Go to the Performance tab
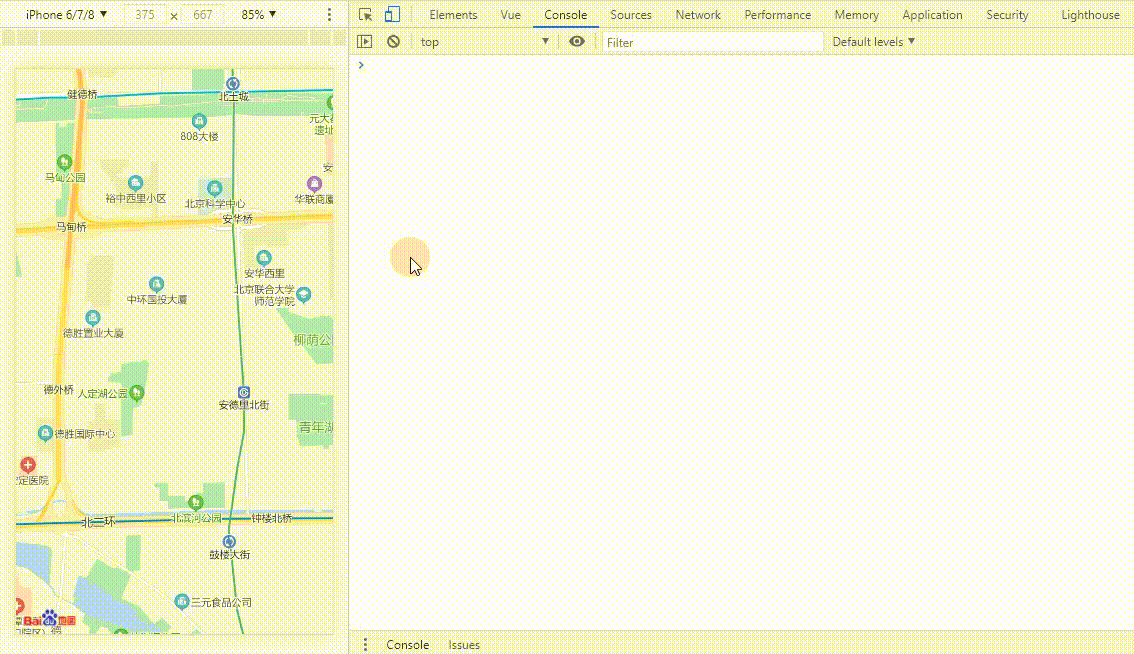 click(x=777, y=14)
